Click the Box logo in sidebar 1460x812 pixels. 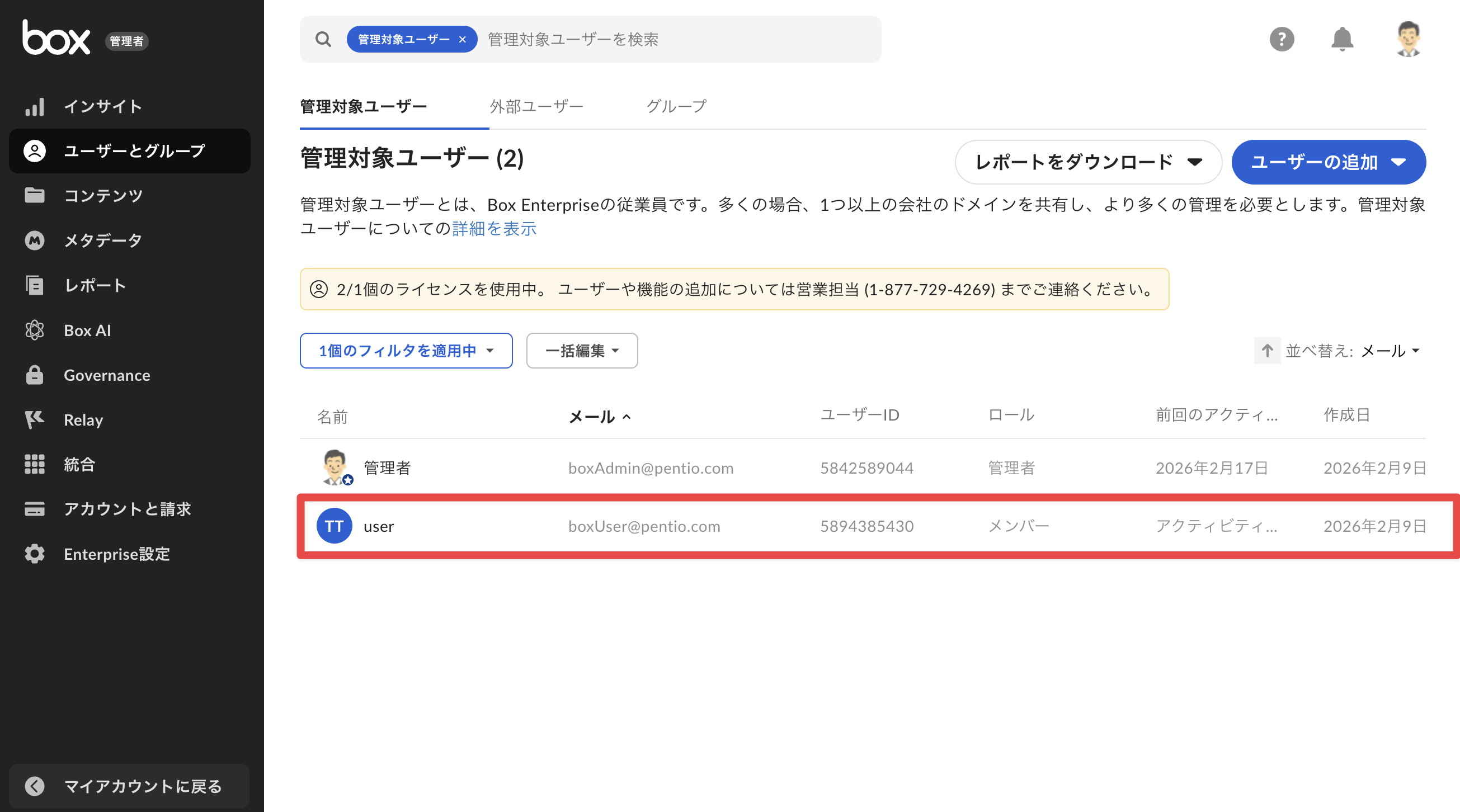pos(56,37)
